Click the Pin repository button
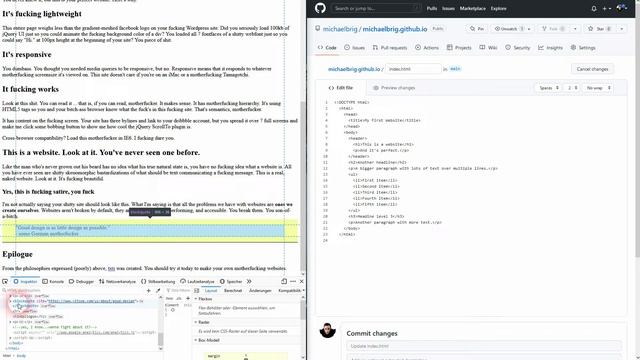Screen dimensions: 640x360 477,29
